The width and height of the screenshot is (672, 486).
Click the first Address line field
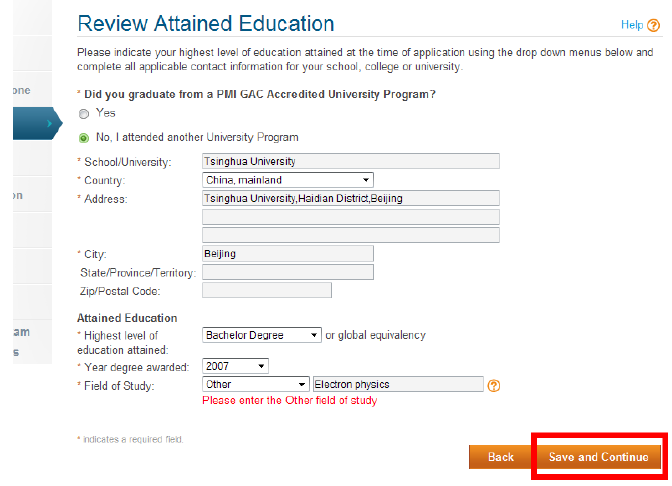[350, 199]
